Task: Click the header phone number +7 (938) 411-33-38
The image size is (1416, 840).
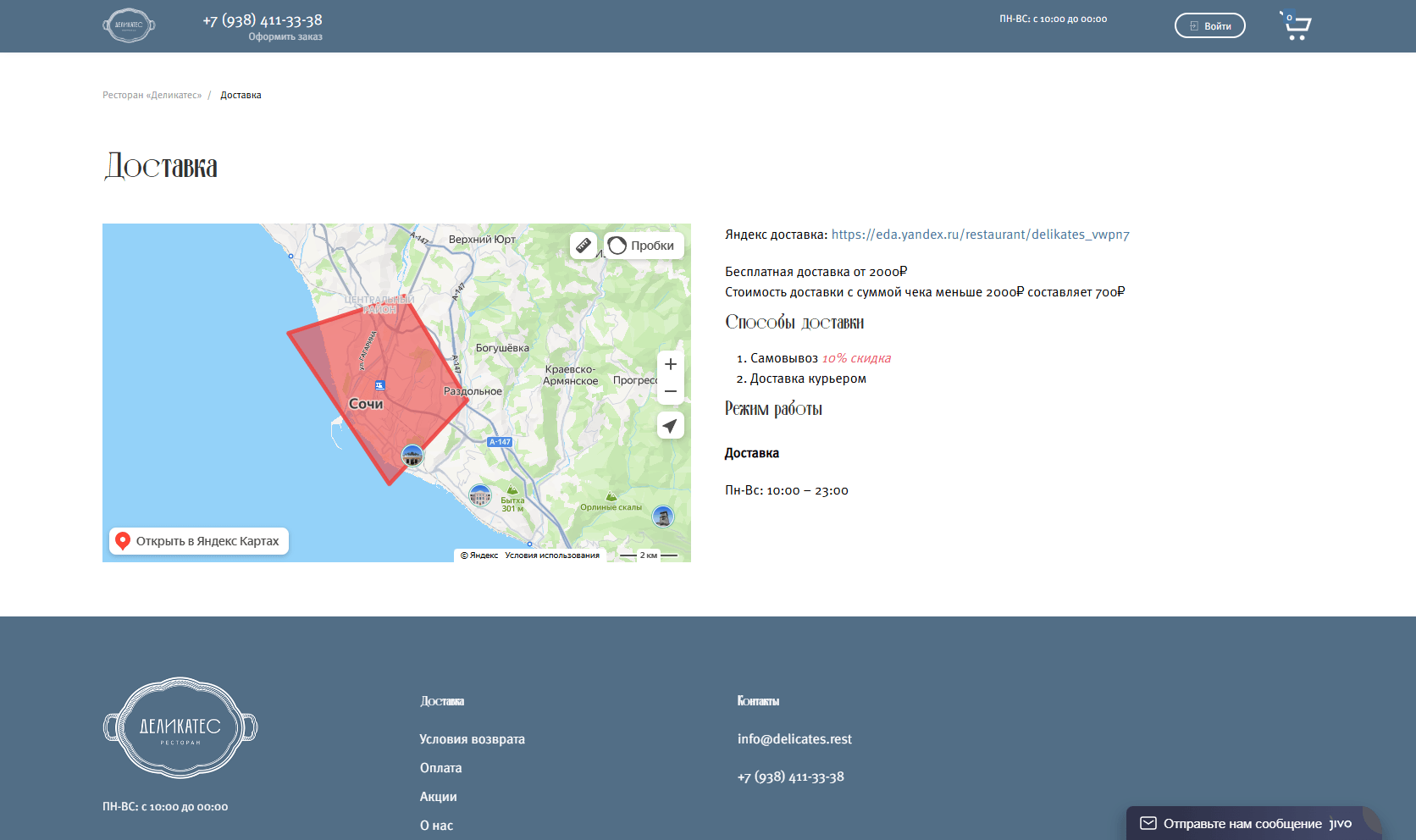Action: 263,20
